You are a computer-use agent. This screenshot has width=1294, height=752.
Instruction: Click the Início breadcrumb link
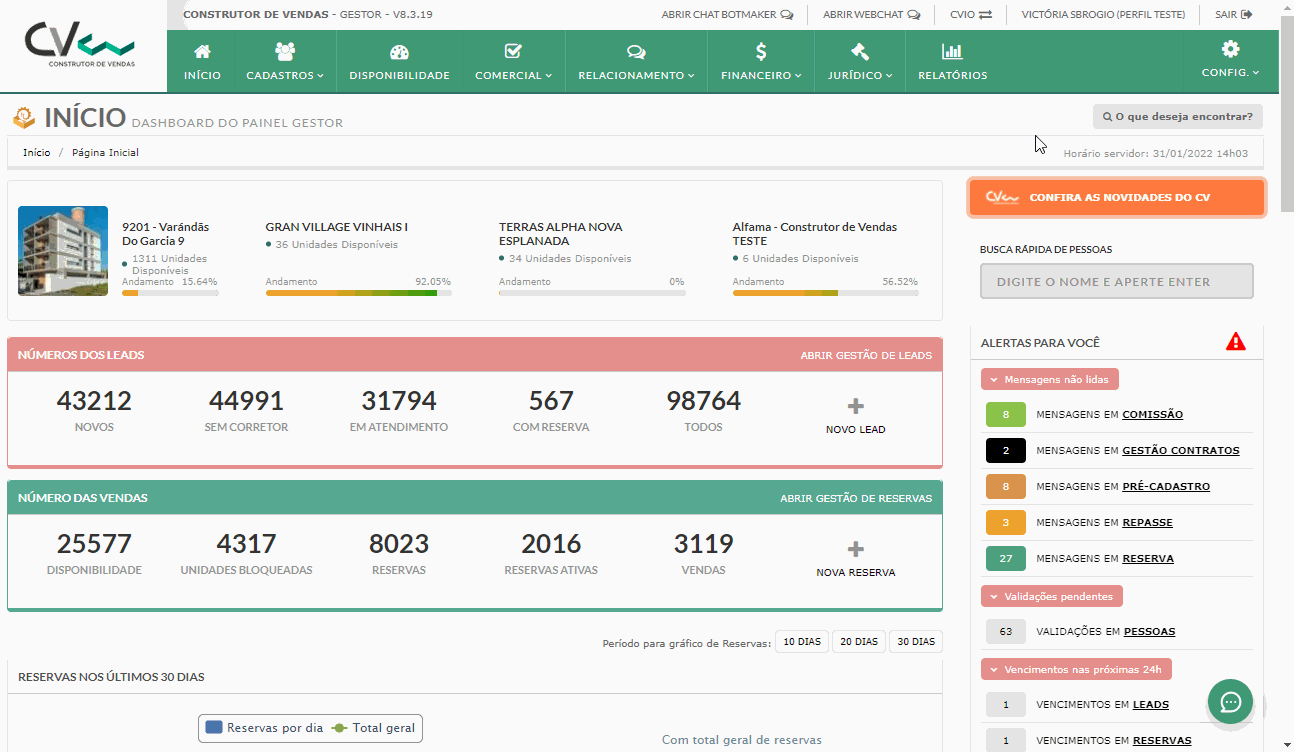36,153
